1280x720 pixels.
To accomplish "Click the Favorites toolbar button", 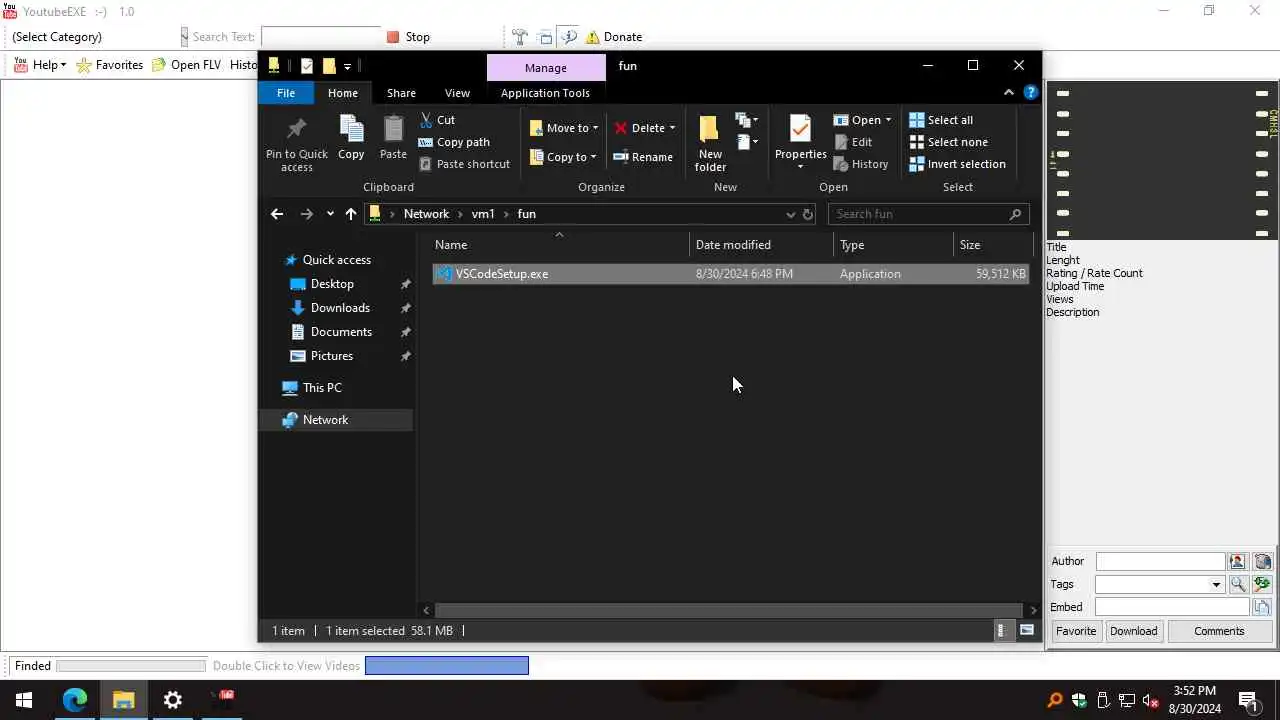I will [110, 65].
